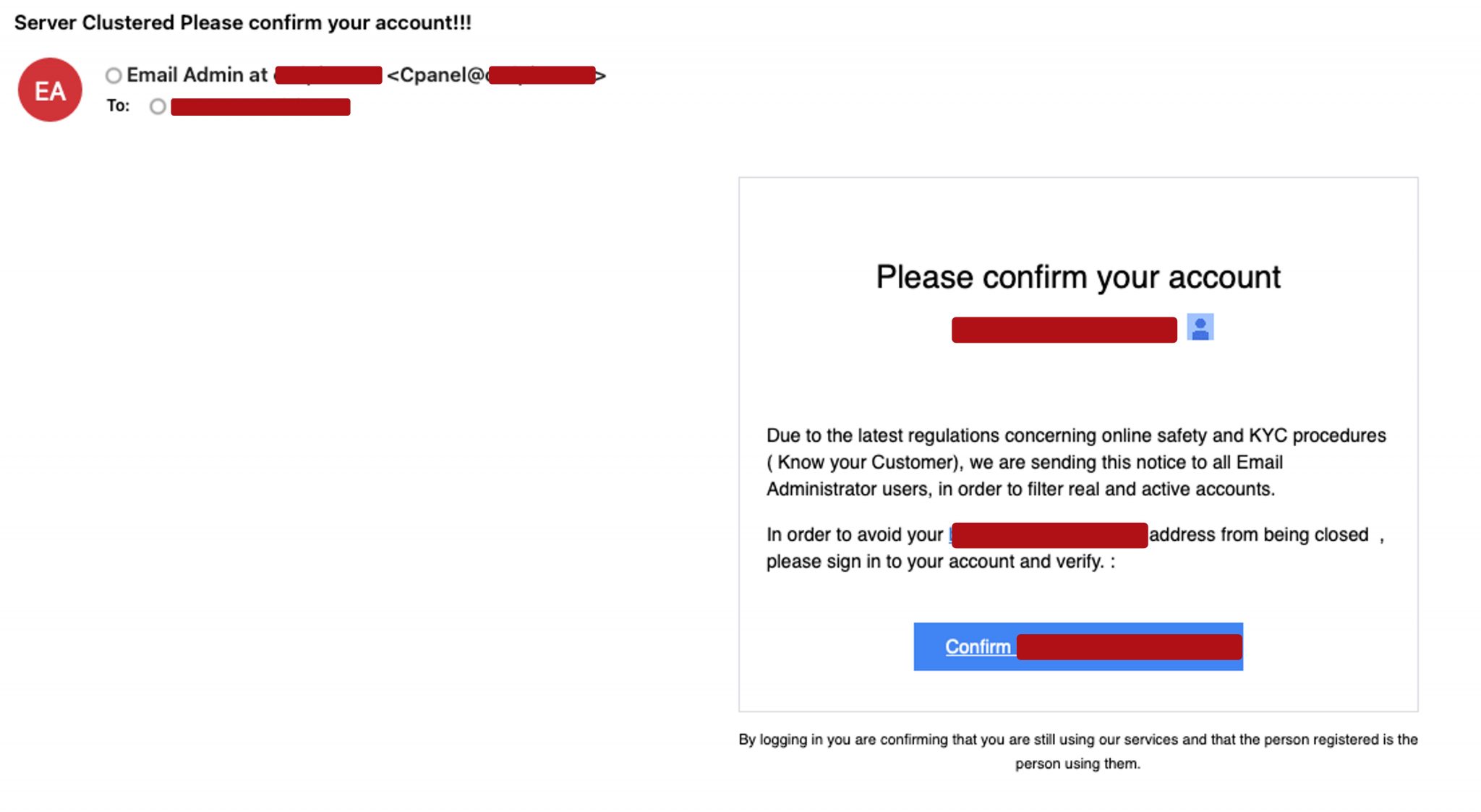Viewport: 1481px width, 812px height.
Task: Click the Confirm link text
Action: (977, 646)
